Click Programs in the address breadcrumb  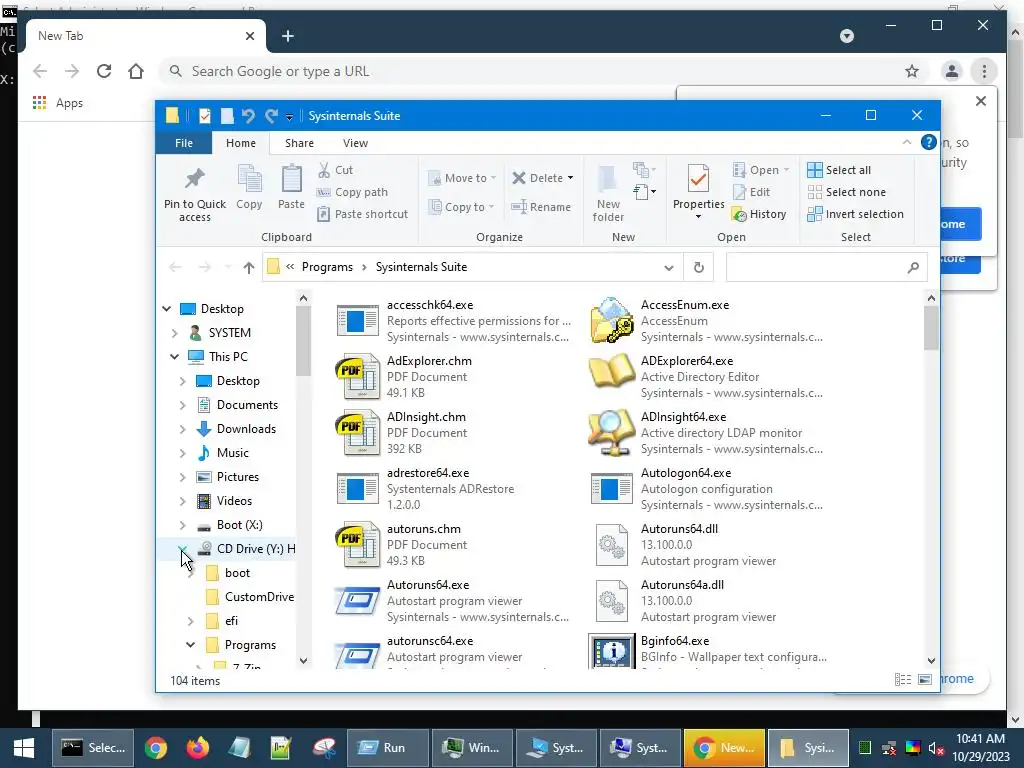click(327, 267)
